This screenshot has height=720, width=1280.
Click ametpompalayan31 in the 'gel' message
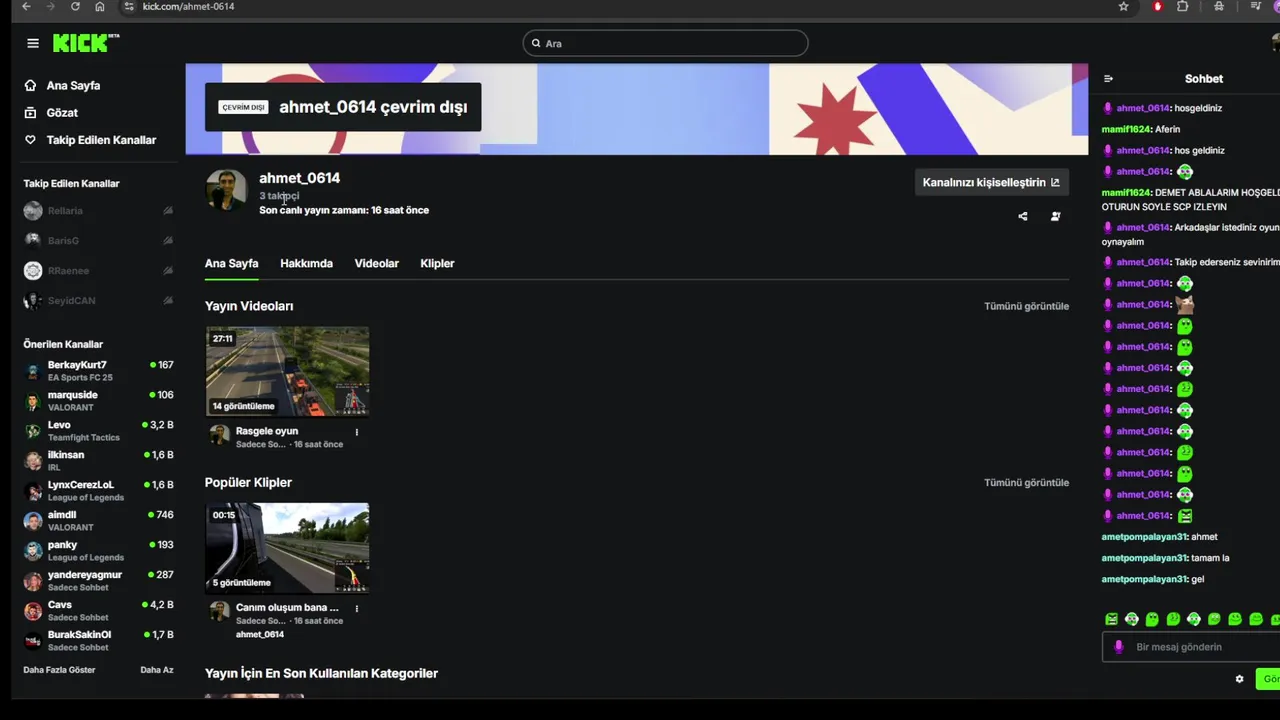[1144, 579]
